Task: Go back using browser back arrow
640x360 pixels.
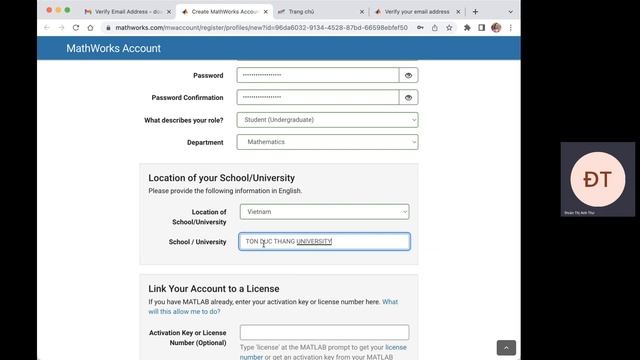Action: 47,28
